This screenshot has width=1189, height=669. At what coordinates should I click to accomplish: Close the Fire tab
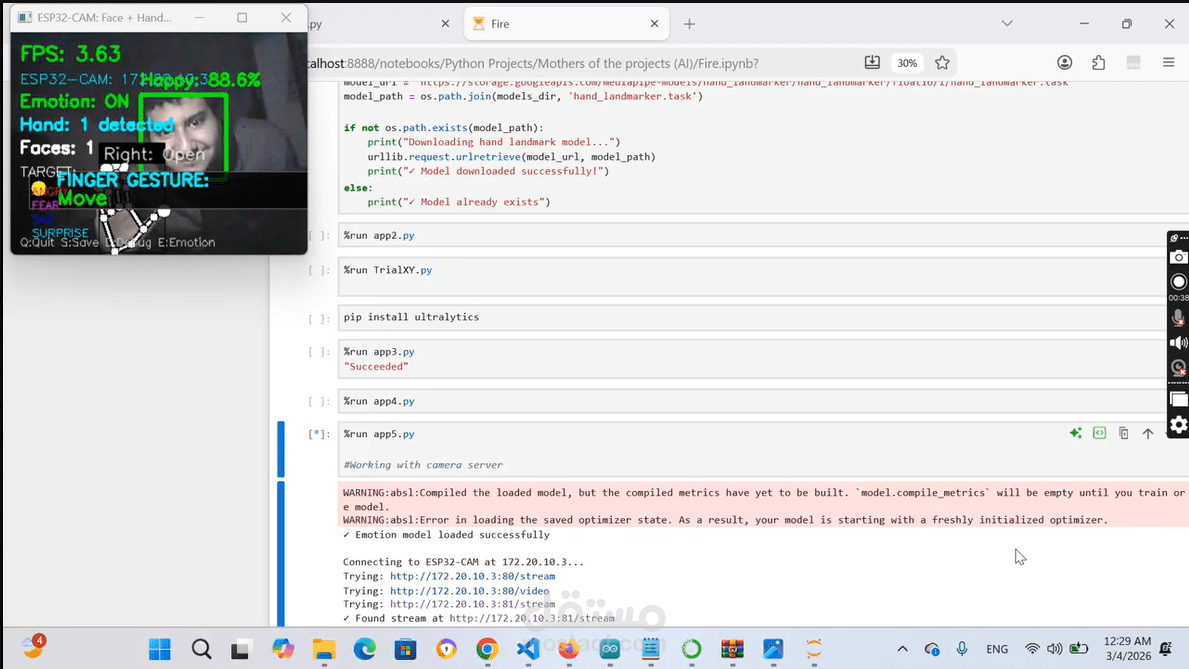click(654, 24)
